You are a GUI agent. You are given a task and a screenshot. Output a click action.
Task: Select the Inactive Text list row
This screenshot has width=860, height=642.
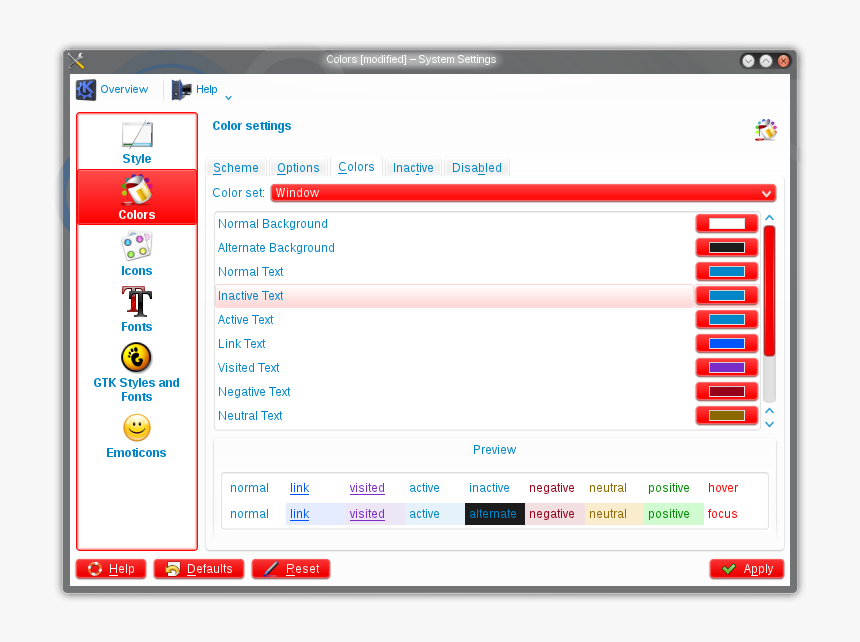coord(454,296)
